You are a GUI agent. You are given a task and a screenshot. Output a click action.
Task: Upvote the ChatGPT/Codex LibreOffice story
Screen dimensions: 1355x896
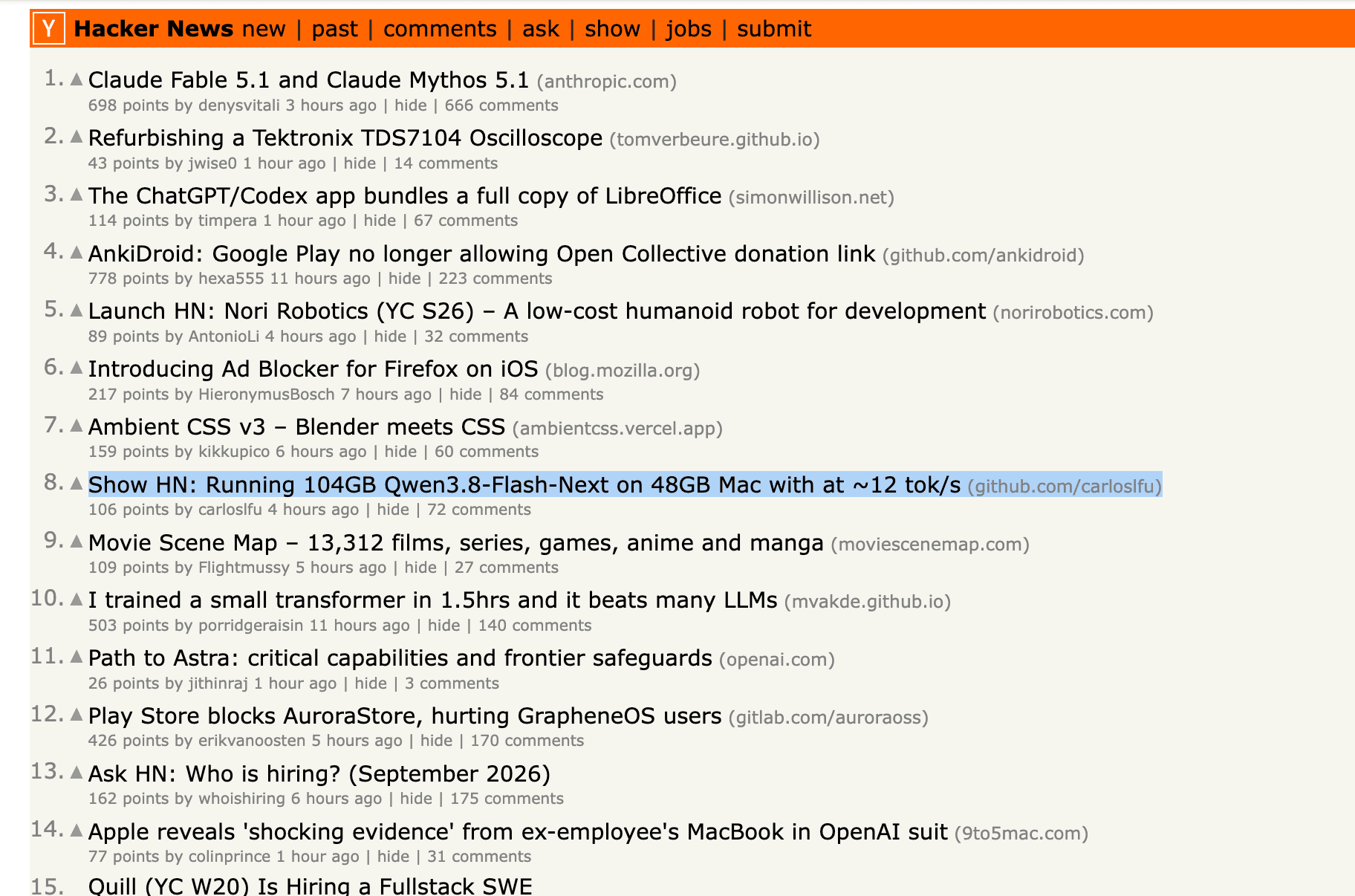(77, 195)
